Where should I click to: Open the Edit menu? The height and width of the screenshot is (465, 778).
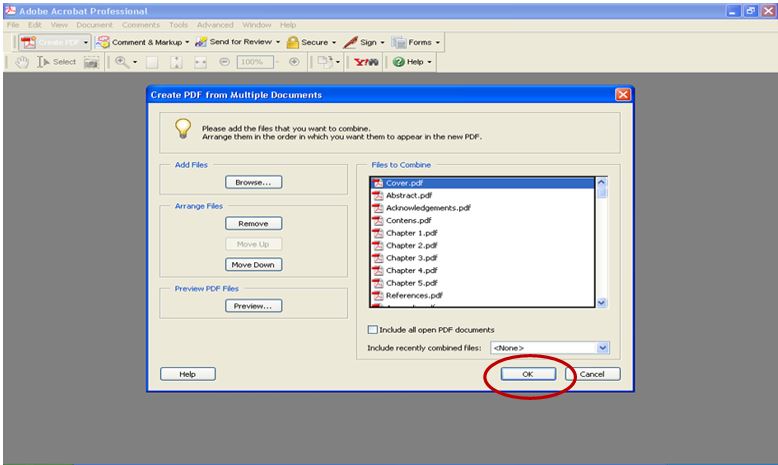point(35,25)
